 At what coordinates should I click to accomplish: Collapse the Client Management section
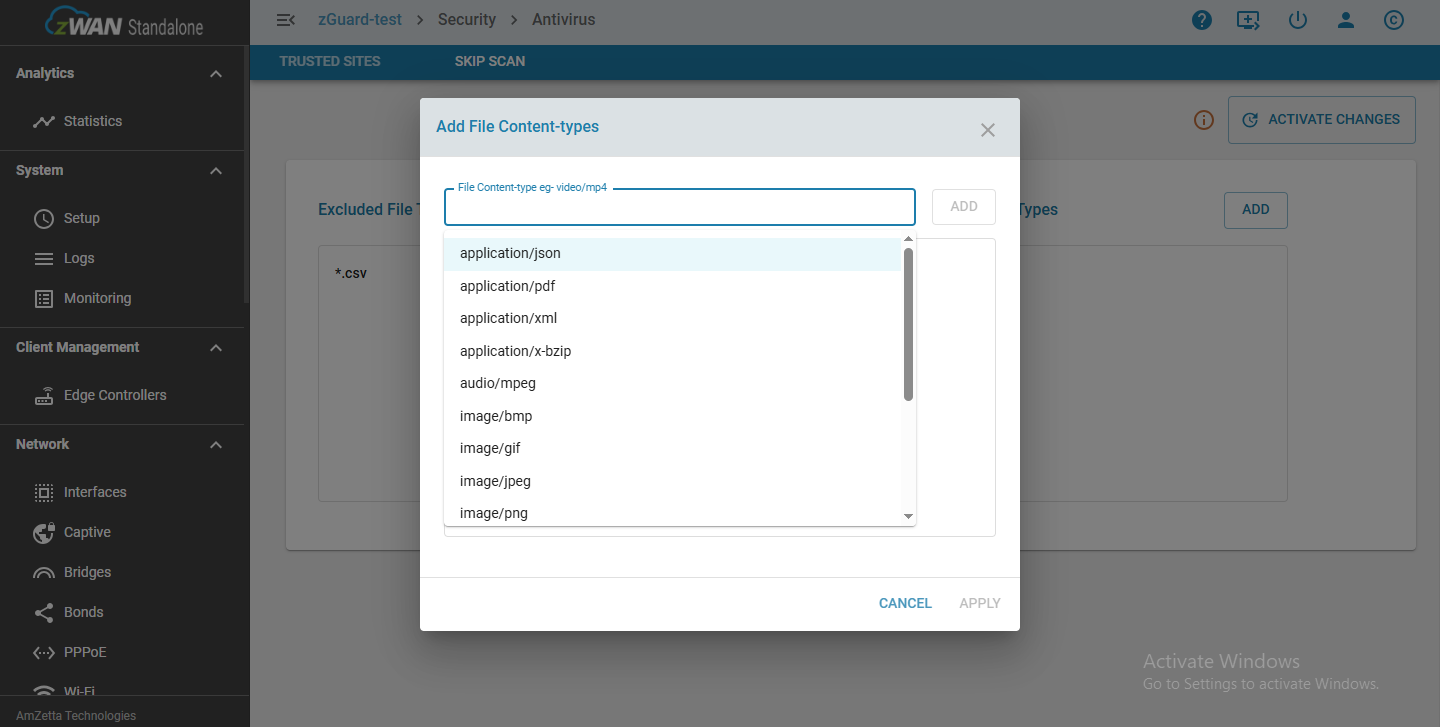tap(215, 347)
